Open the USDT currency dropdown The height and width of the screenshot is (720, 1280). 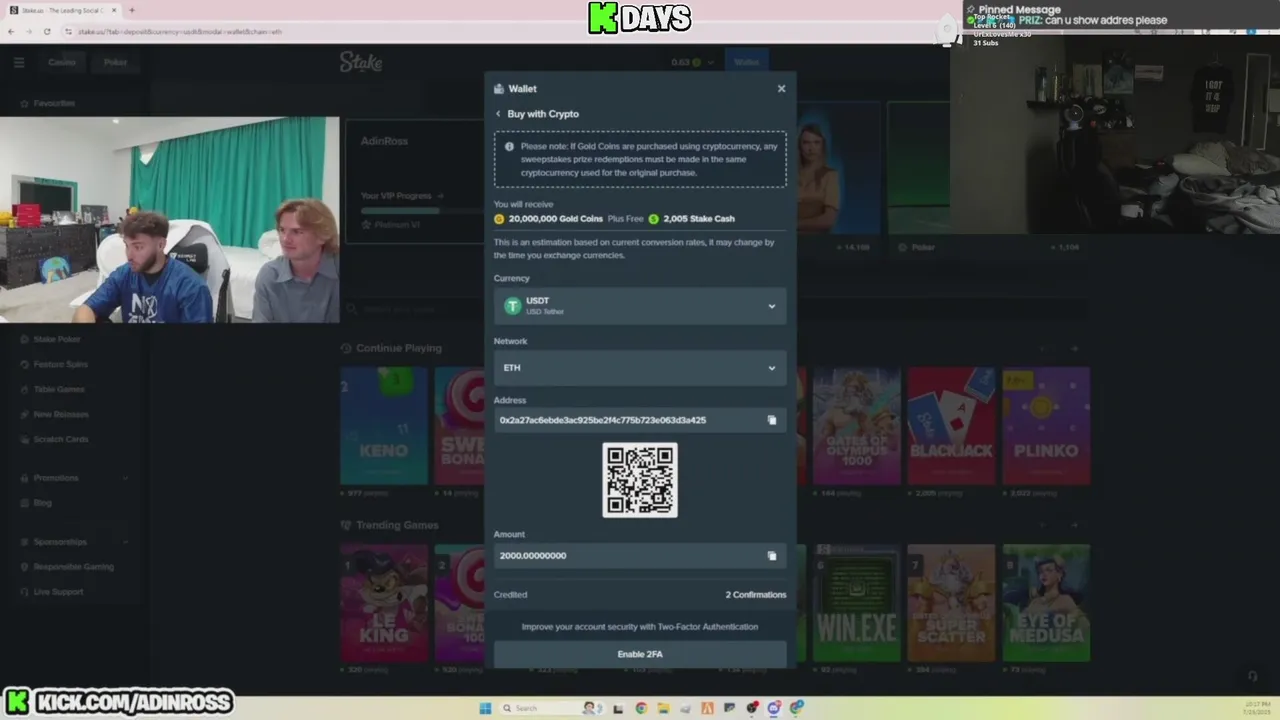click(x=640, y=306)
